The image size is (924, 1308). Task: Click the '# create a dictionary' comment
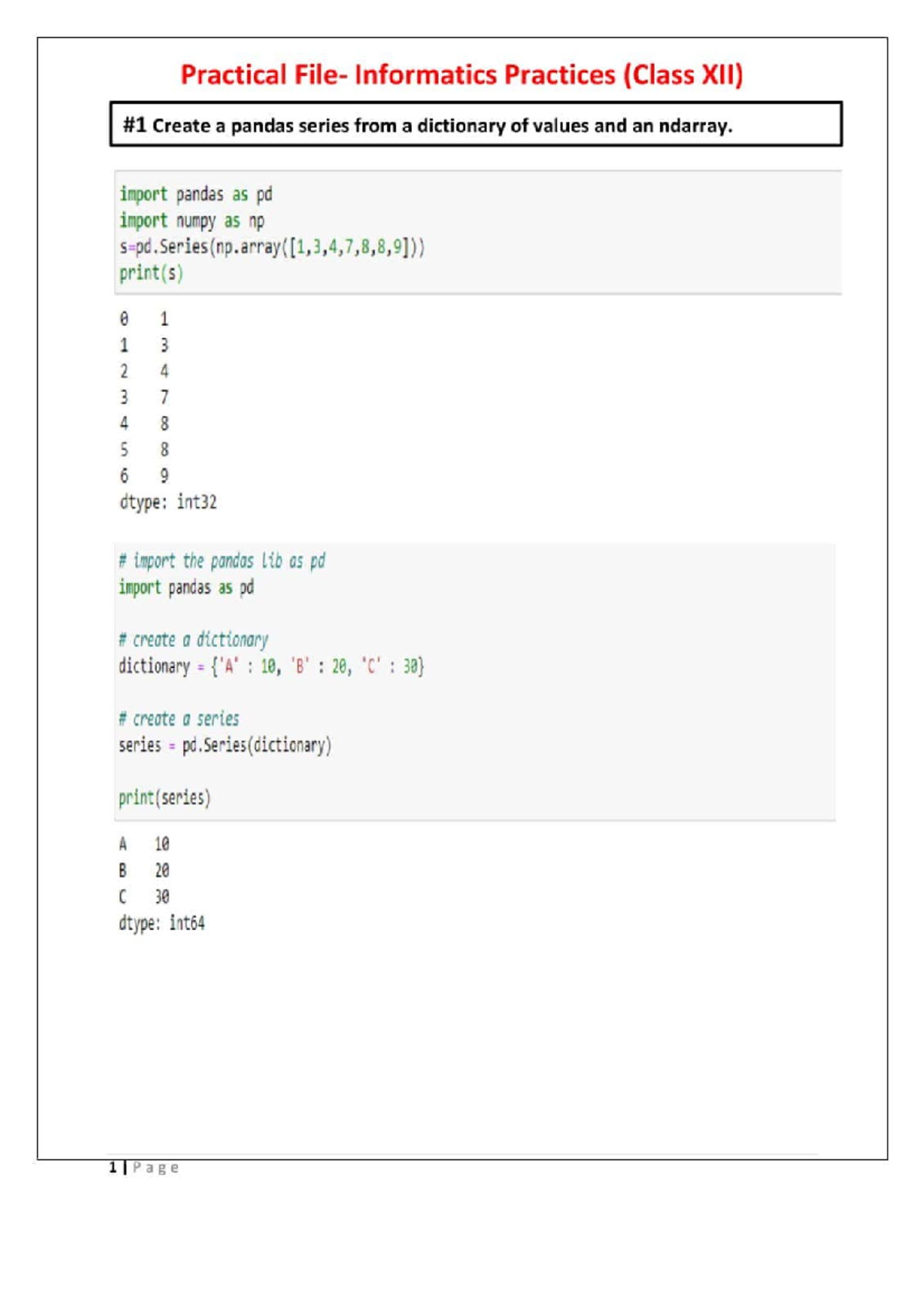193,640
